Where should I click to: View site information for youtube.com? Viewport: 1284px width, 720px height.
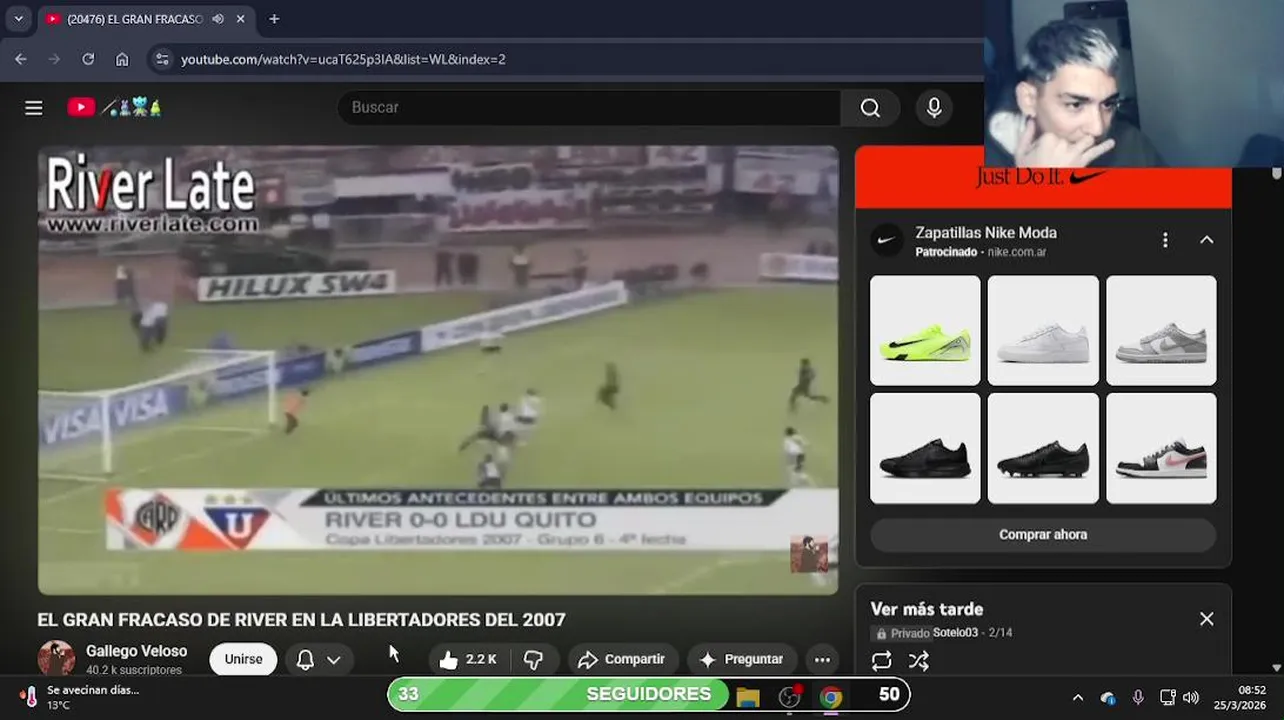click(163, 59)
